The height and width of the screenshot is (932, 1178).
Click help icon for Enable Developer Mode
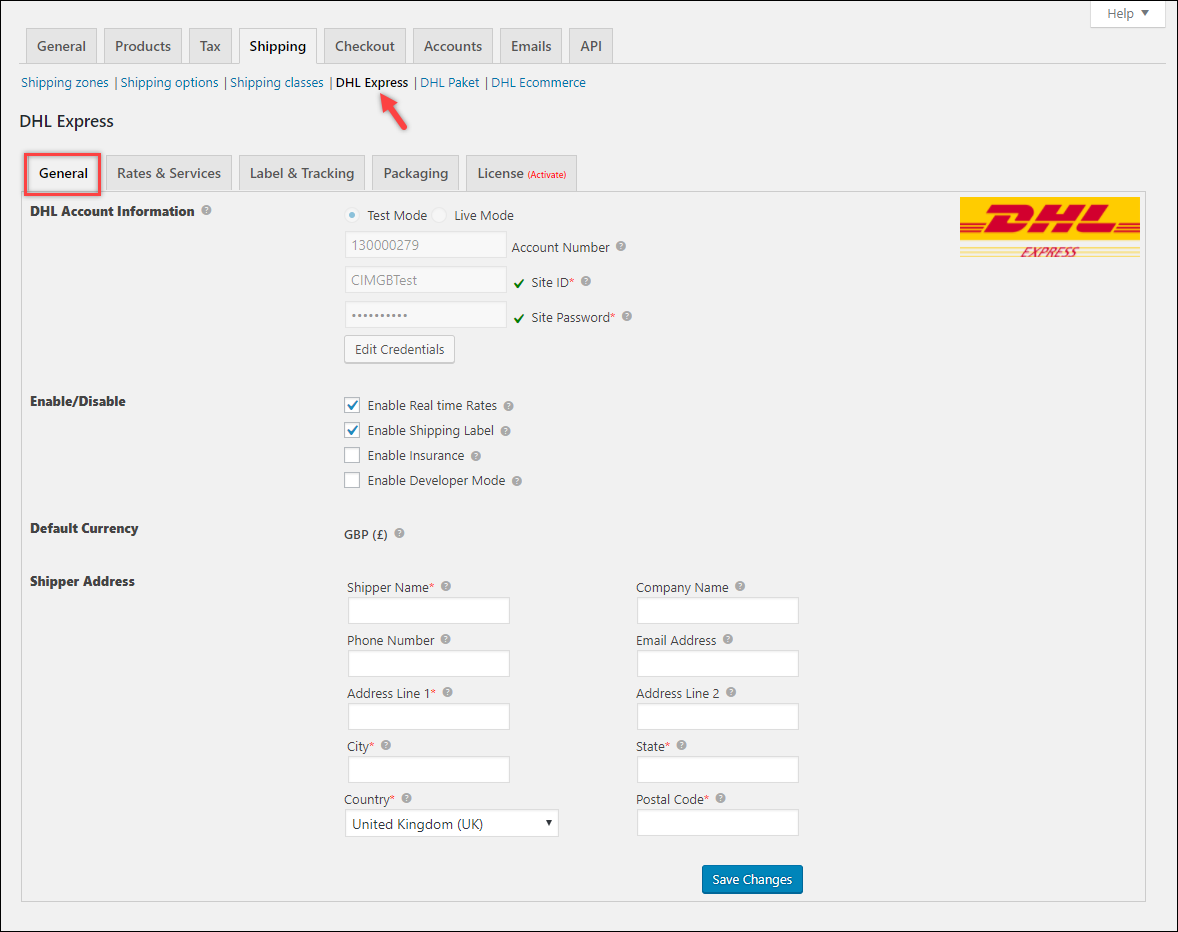(x=517, y=481)
